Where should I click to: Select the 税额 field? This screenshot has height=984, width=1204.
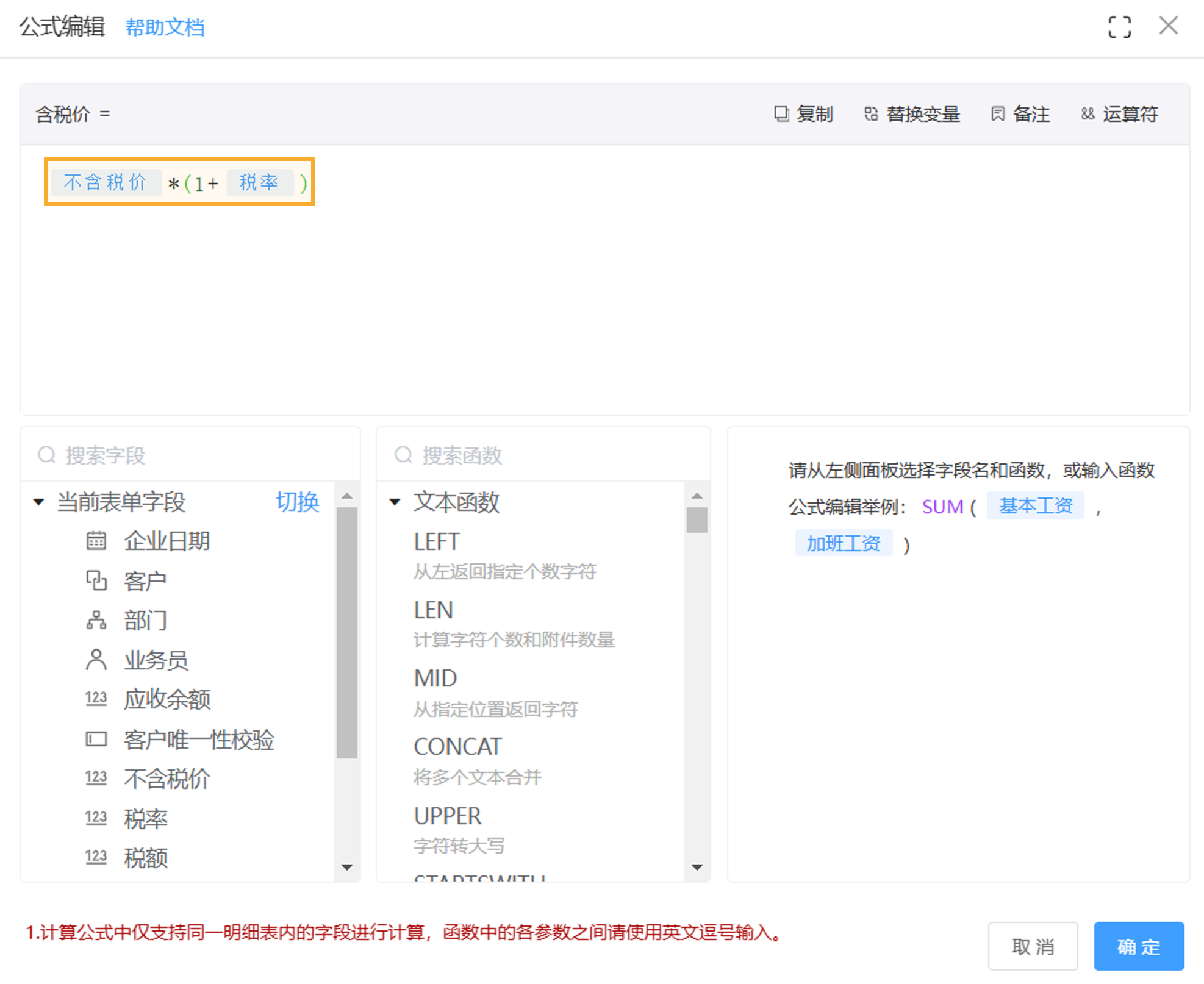pos(145,858)
